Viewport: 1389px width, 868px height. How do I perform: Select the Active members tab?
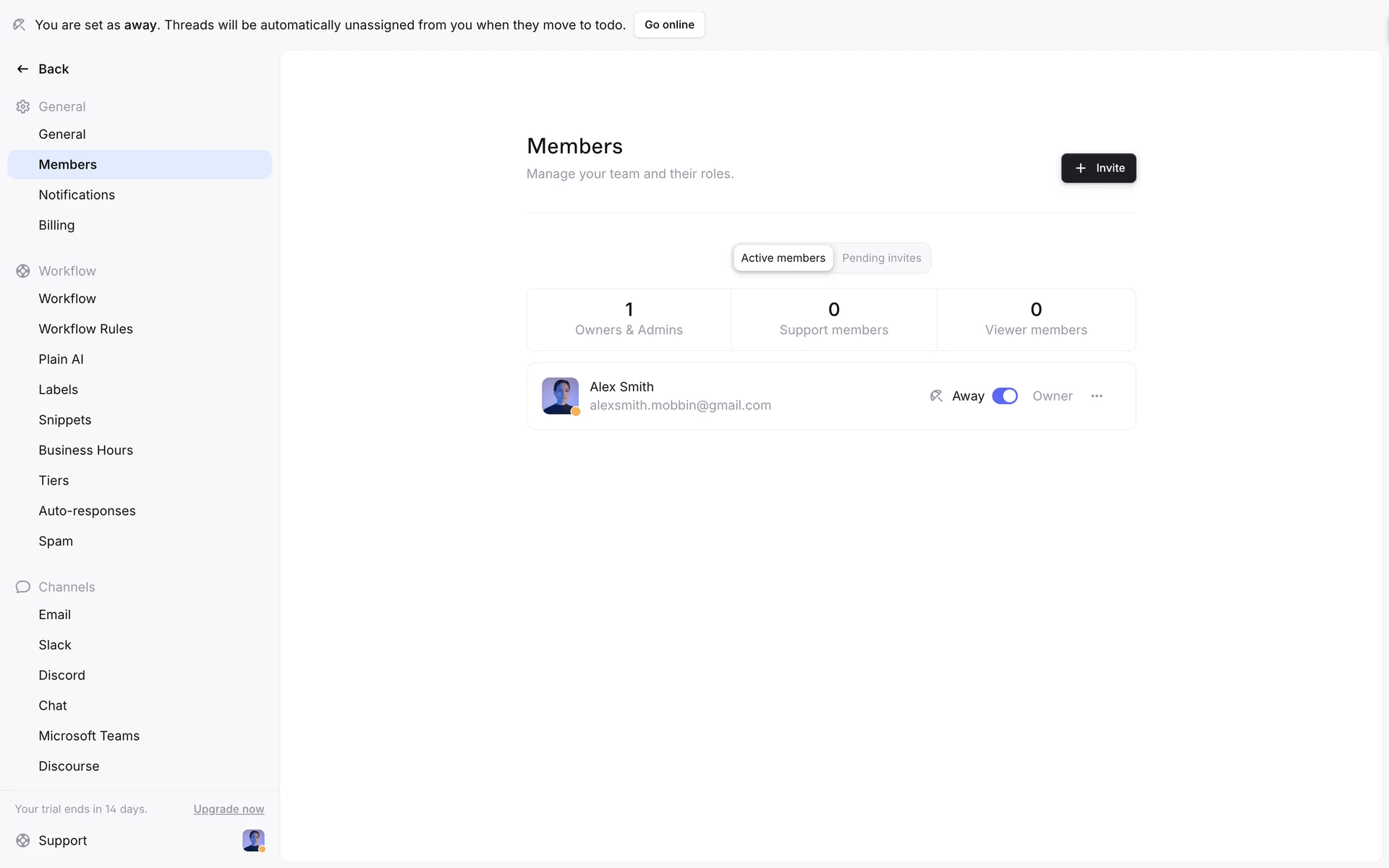coord(783,258)
